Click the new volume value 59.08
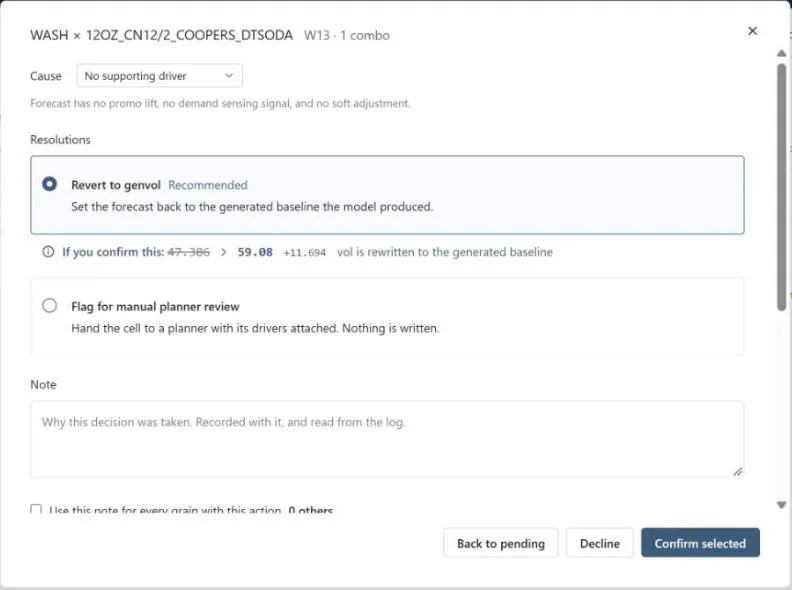The width and height of the screenshot is (792, 590). coord(255,252)
